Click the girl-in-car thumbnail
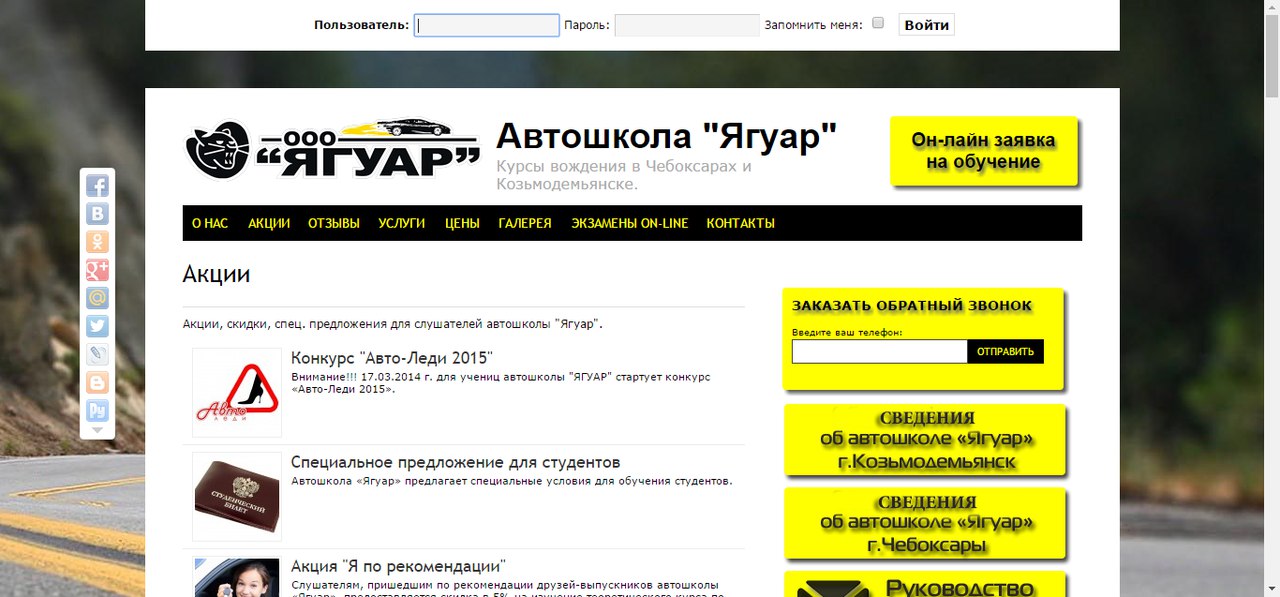The height and width of the screenshot is (597, 1280). pyautogui.click(x=237, y=577)
